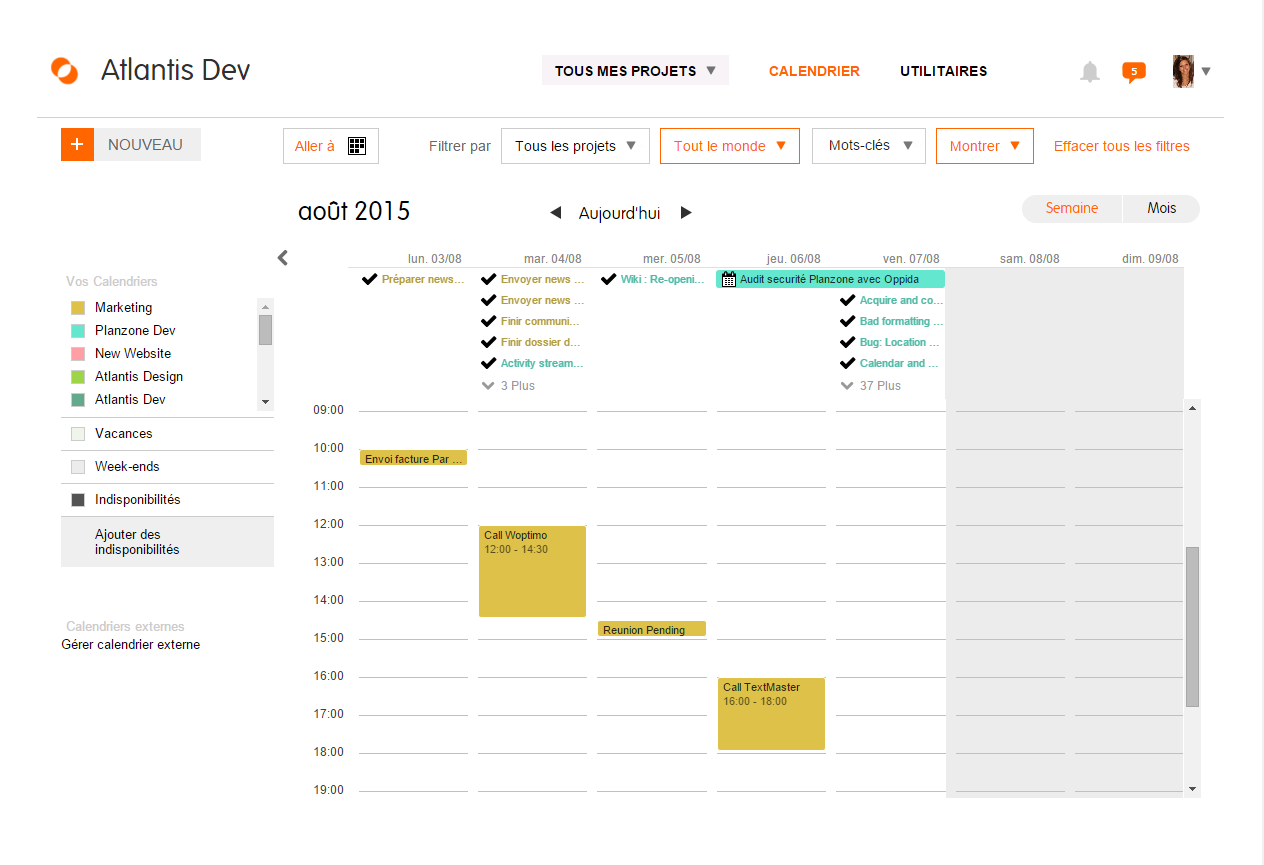
Task: Click the orange plus icon
Action: (x=77, y=144)
